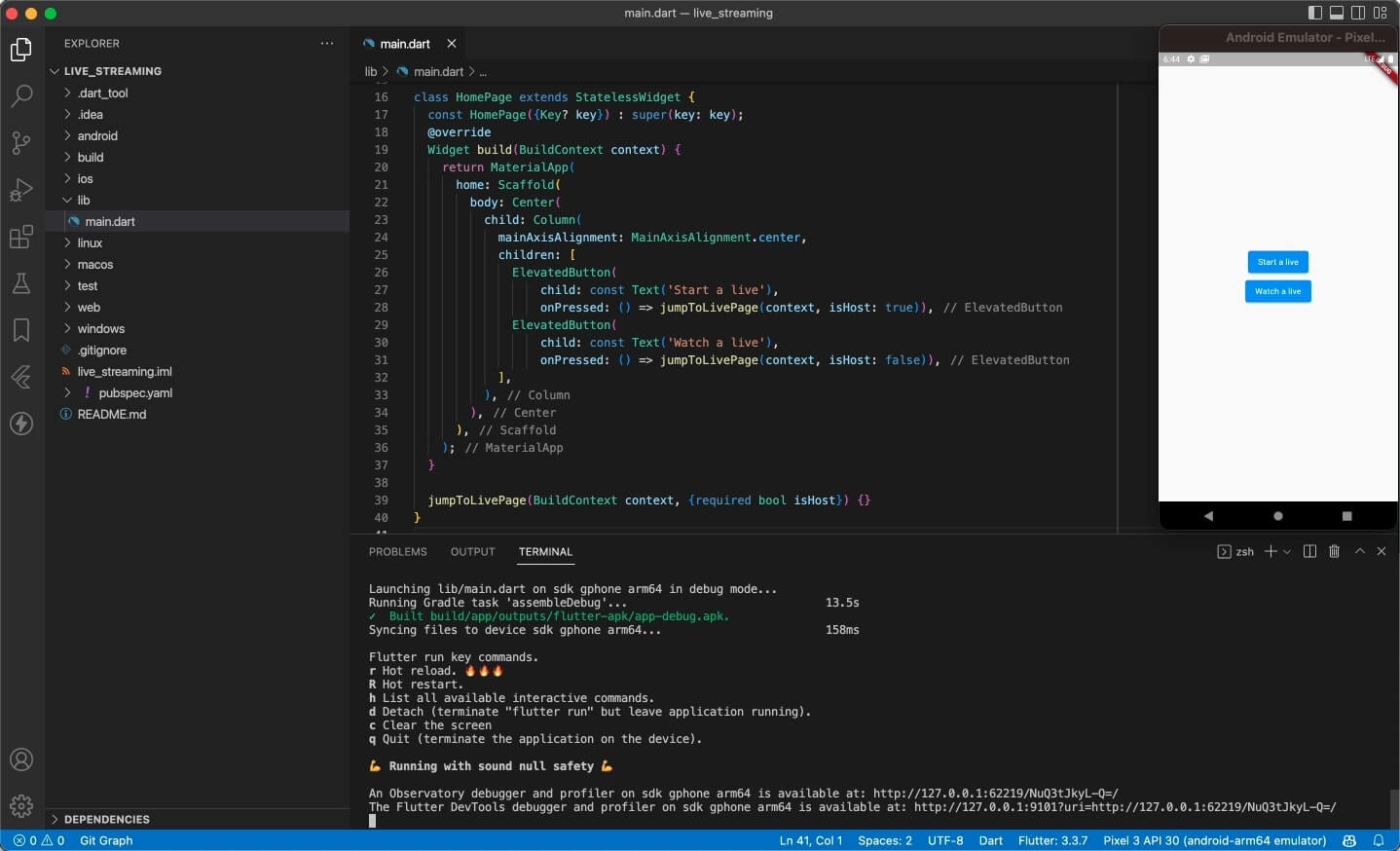Click the split terminal icon
This screenshot has height=851, width=1400.
(x=1309, y=551)
